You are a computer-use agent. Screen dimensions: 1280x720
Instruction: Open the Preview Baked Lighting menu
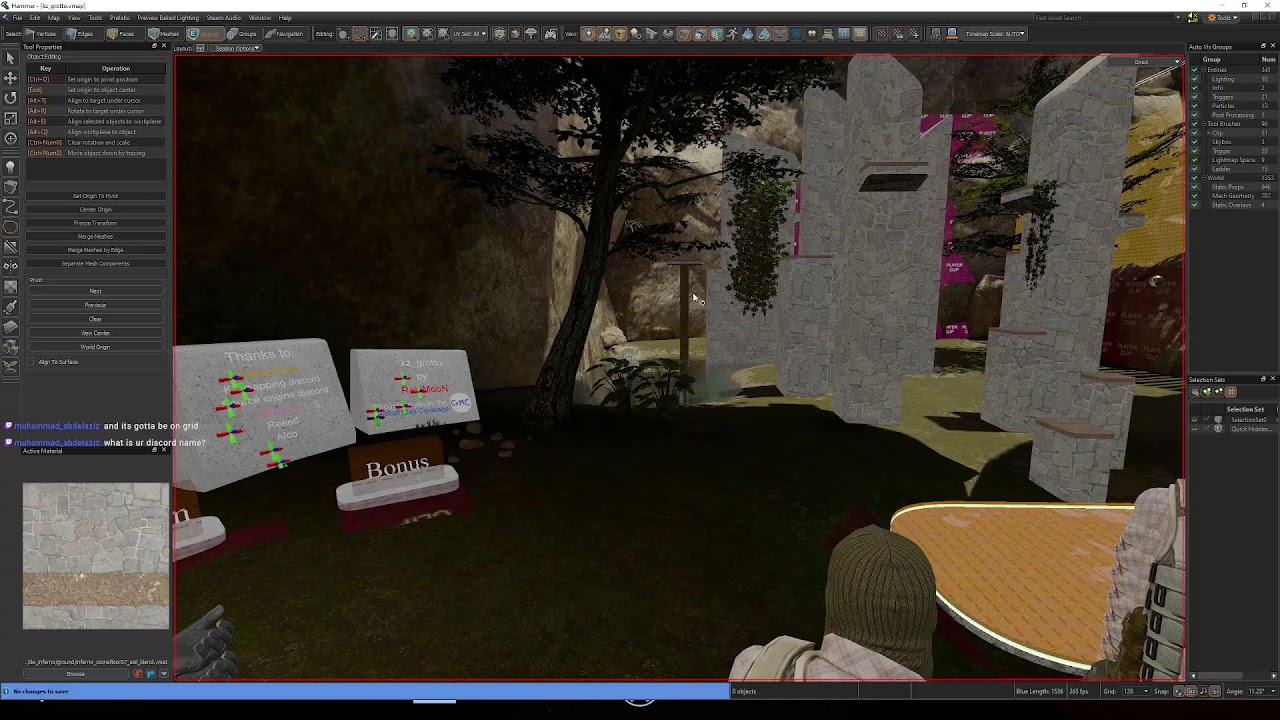168,18
